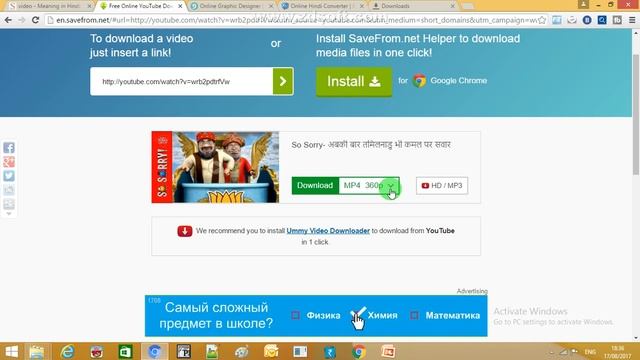Click the Pocket extension icon in the toolbar

tap(572, 20)
